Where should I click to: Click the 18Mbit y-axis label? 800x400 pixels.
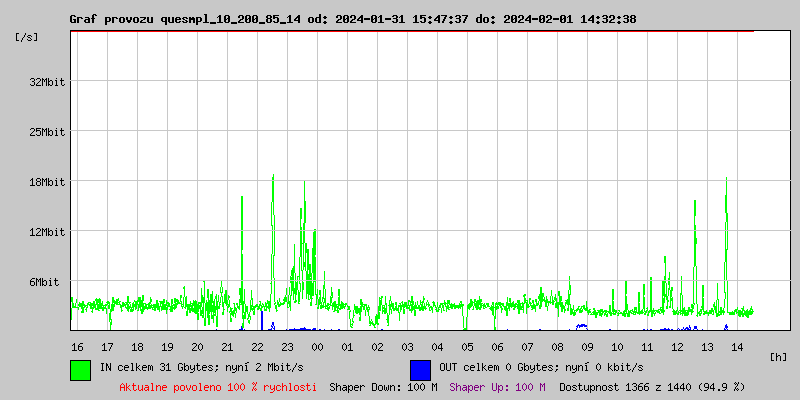click(46, 182)
